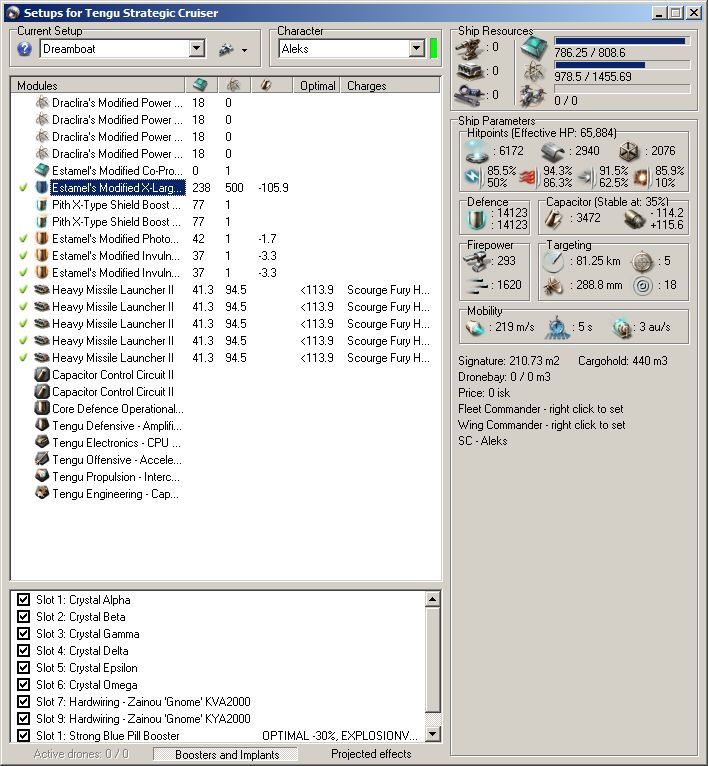The height and width of the screenshot is (766, 708).
Task: Click first Pith X-Type Shield Boost icon
Action: [42, 205]
